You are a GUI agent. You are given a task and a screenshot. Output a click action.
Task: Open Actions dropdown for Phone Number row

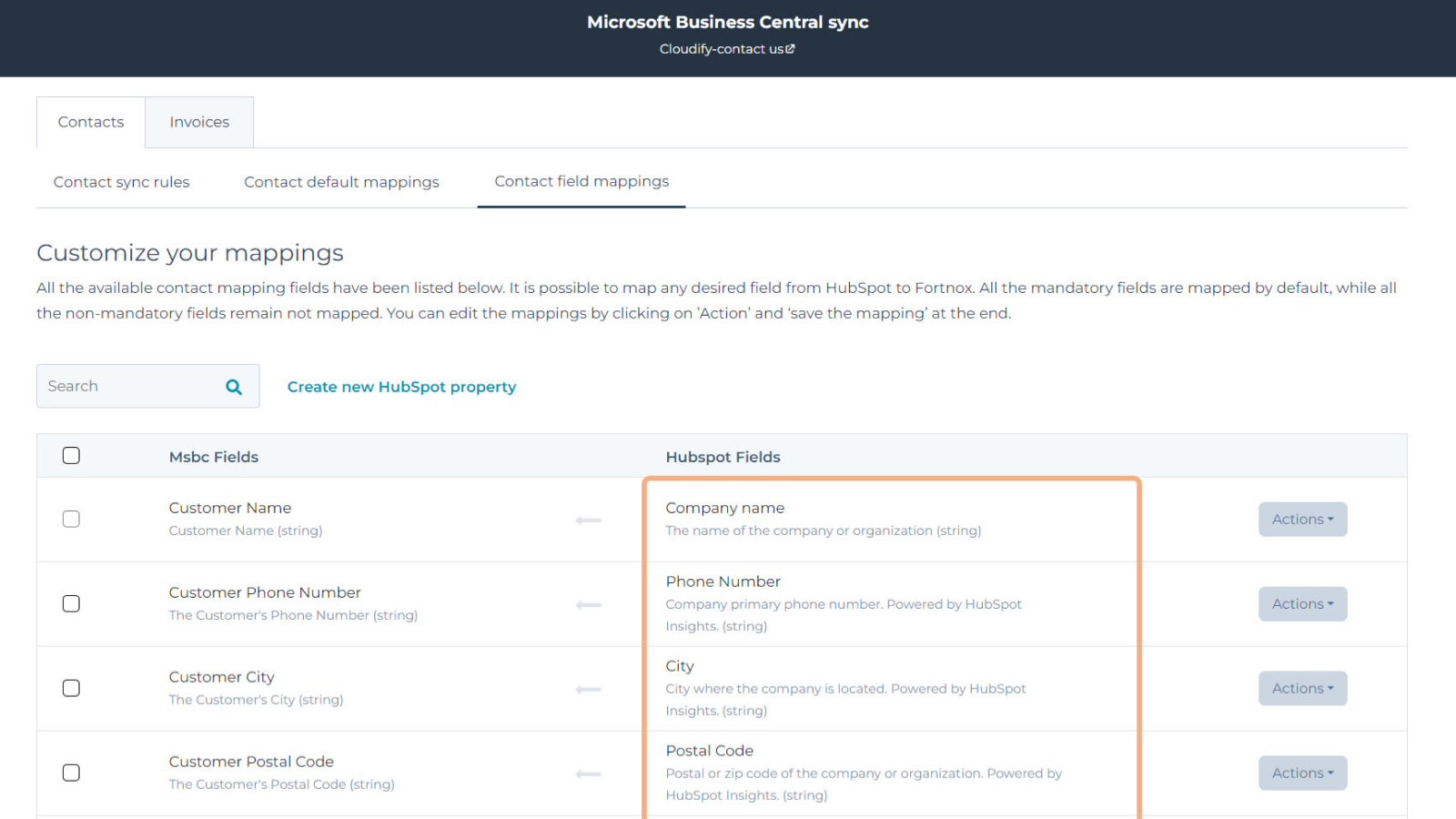click(1302, 604)
